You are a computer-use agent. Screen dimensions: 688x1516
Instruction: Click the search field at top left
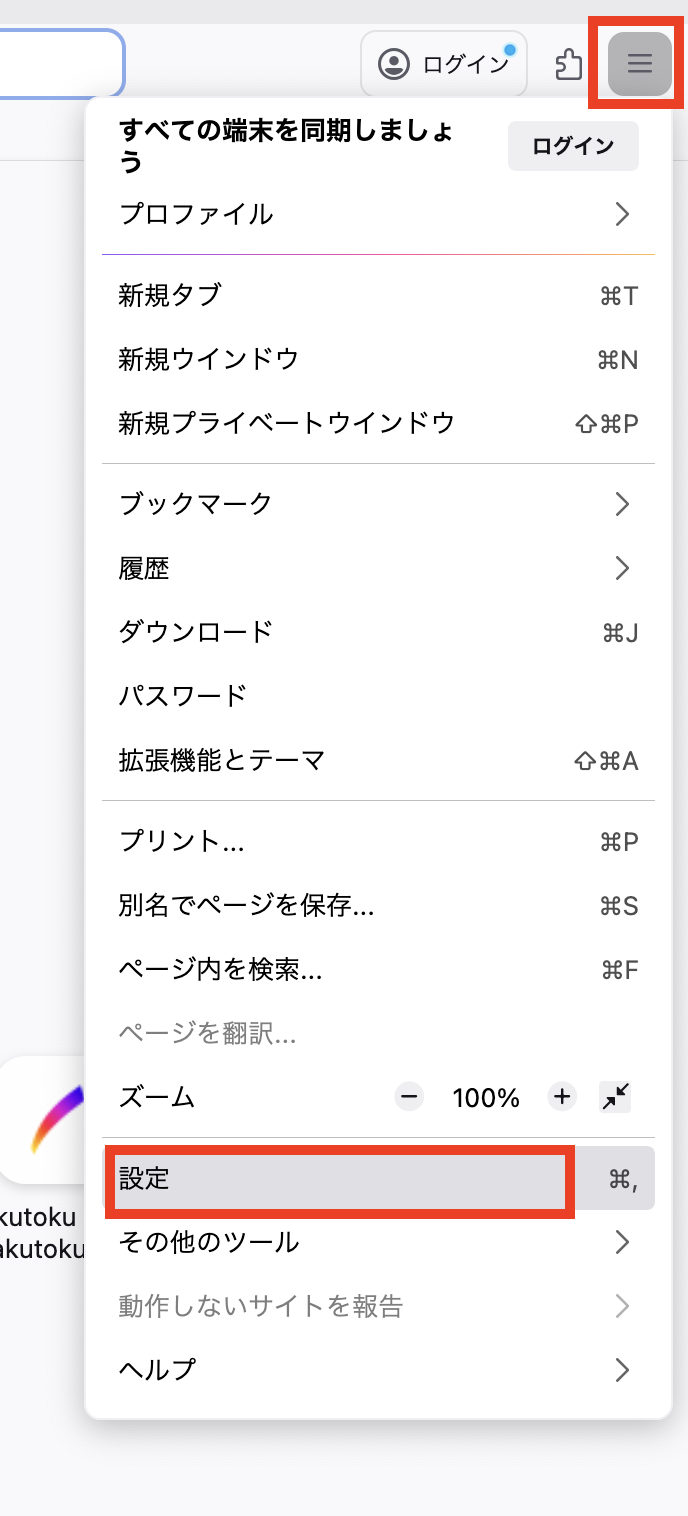pos(60,63)
